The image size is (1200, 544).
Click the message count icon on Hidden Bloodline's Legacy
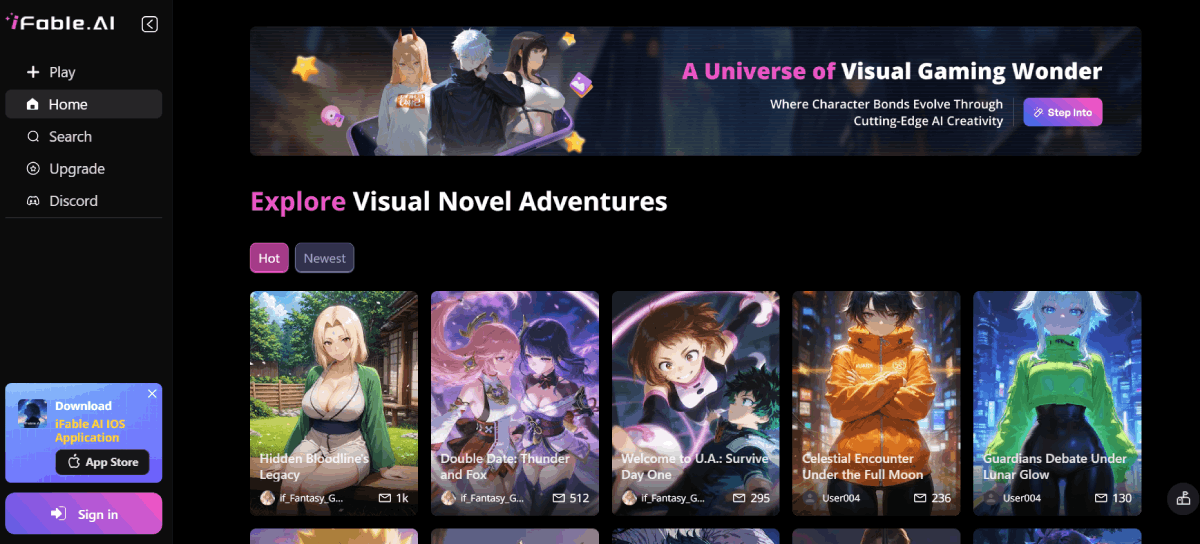pos(384,498)
